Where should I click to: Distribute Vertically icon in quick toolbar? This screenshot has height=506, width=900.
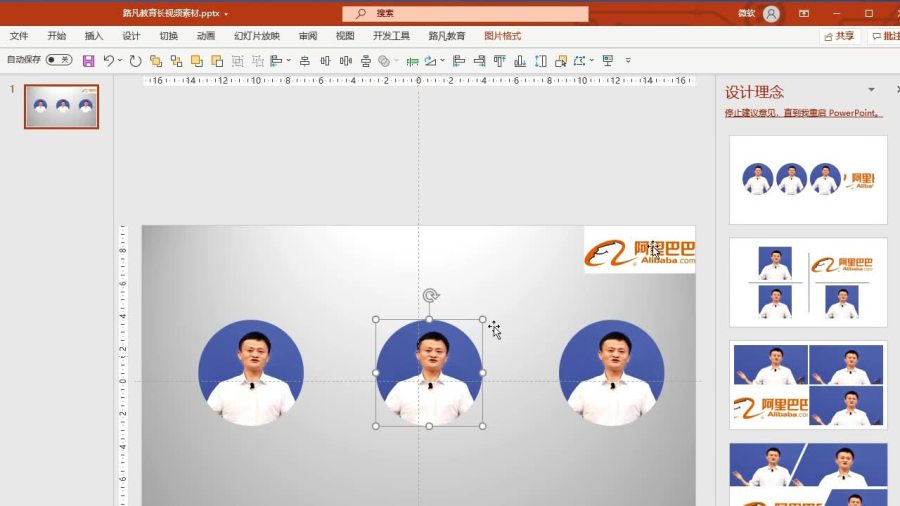pos(366,61)
